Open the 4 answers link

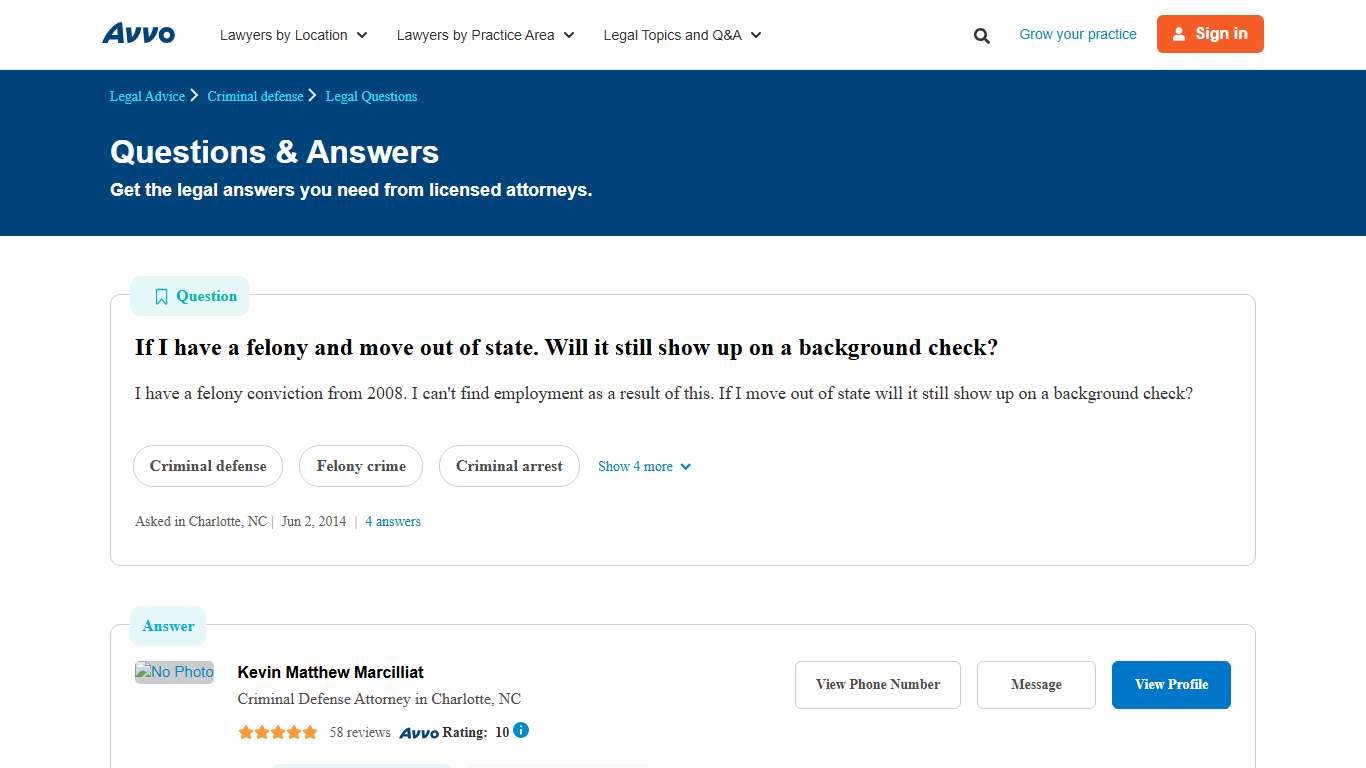(x=393, y=521)
